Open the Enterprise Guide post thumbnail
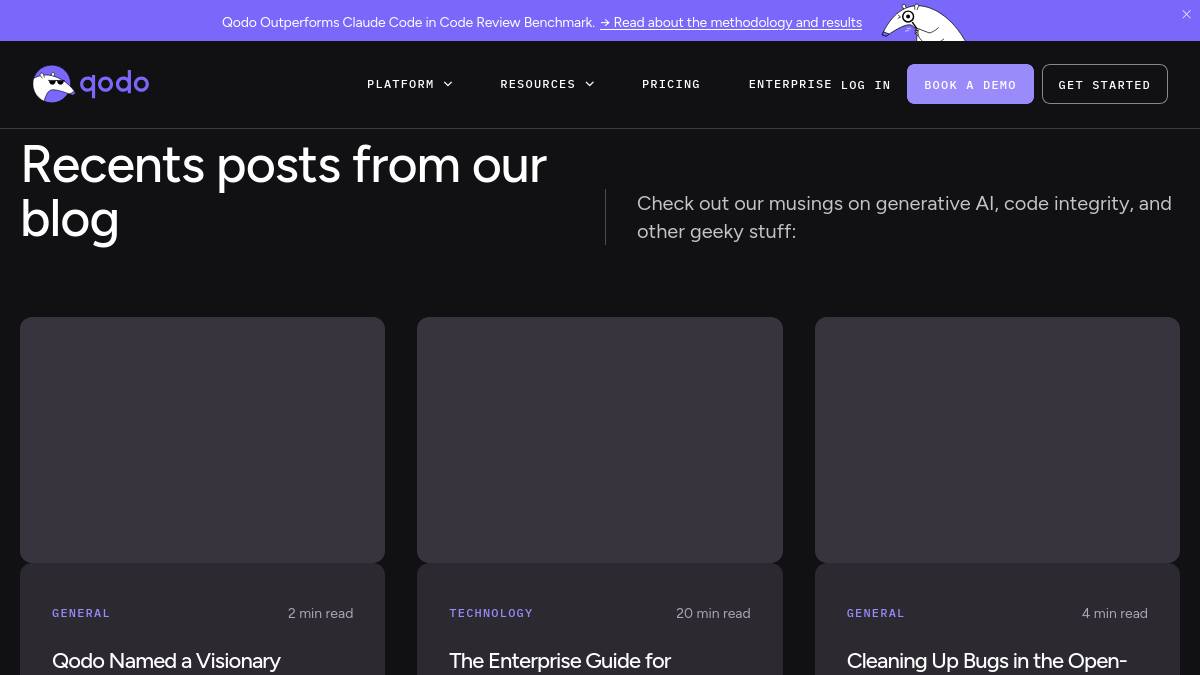 [x=599, y=440]
